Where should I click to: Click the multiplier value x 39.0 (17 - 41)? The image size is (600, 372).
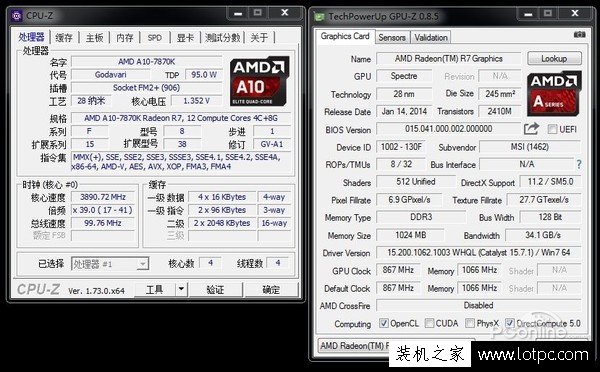[x=103, y=210]
